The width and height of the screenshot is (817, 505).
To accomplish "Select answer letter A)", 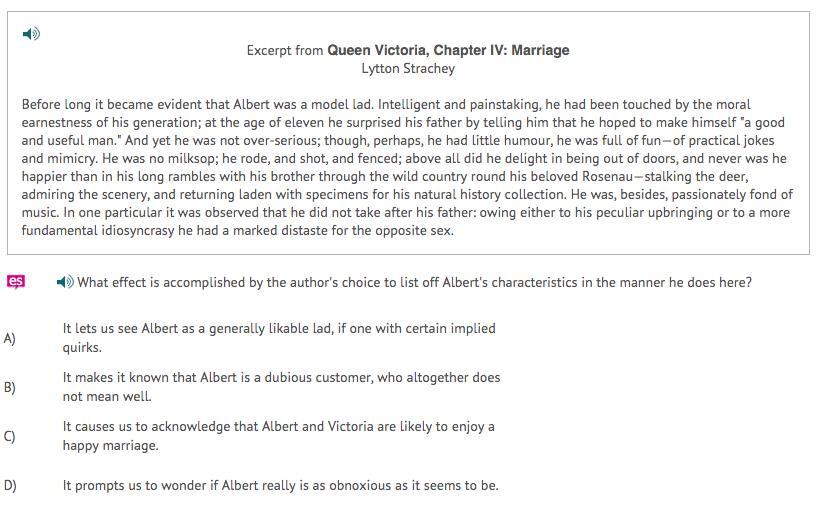I will click(x=9, y=338).
